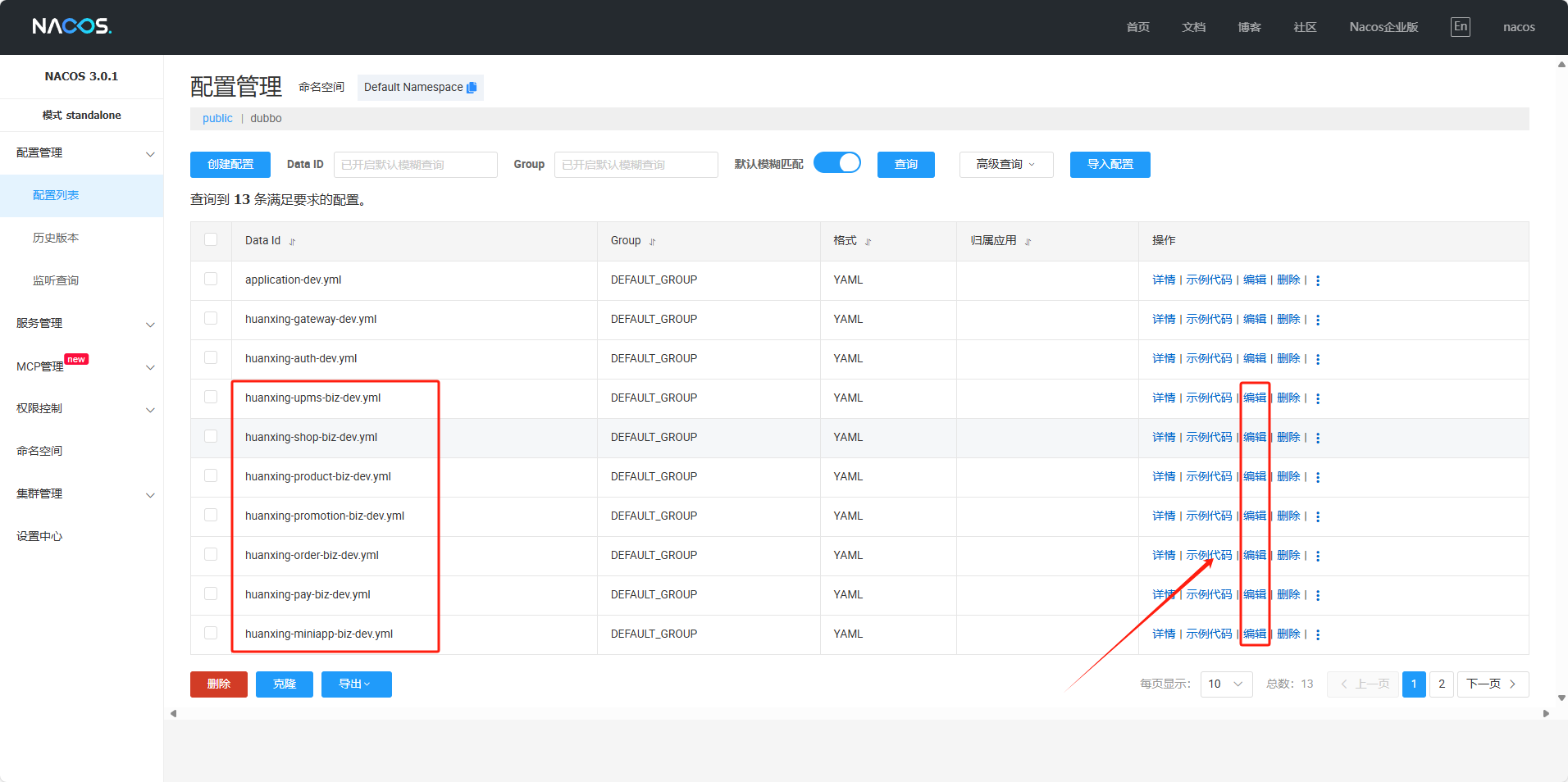This screenshot has width=1568, height=782.
Task: Open 历史版本 in the sidebar
Action: tap(56, 238)
